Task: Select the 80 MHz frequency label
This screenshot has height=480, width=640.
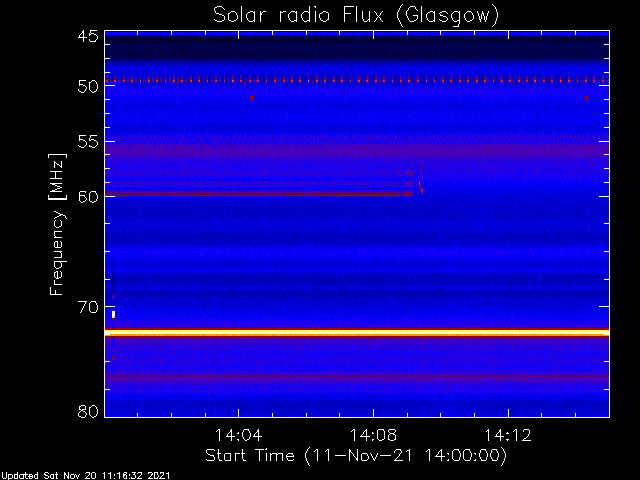Action: (x=88, y=411)
